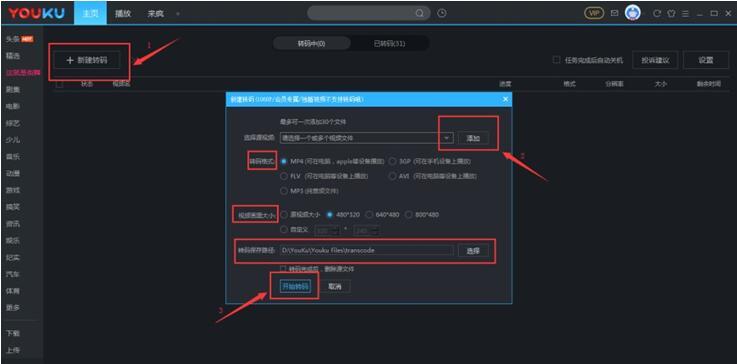Open 资讯 in the sidebar
This screenshot has height=364, width=737.
13,224
